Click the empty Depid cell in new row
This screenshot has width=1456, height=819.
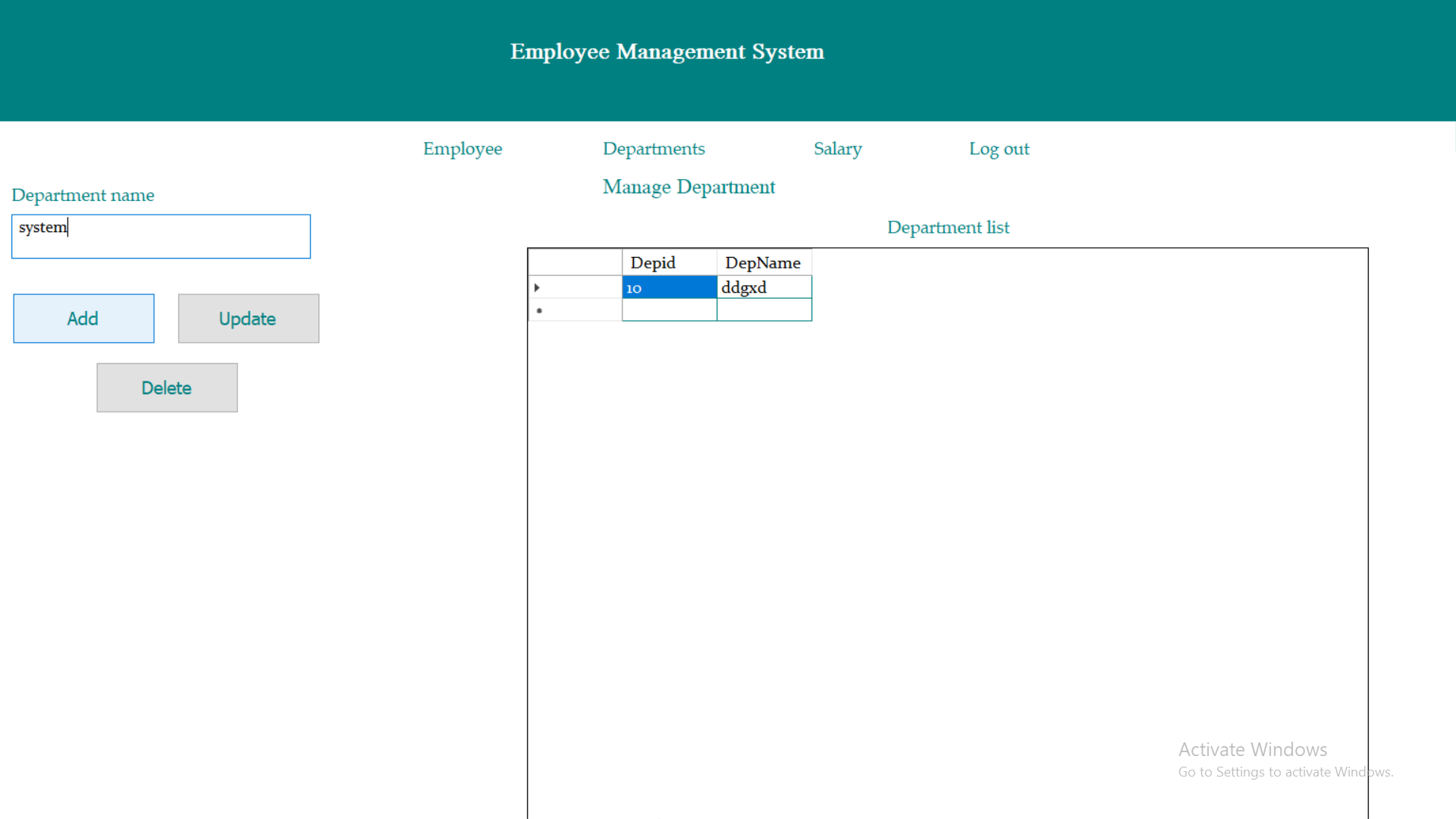[669, 309]
